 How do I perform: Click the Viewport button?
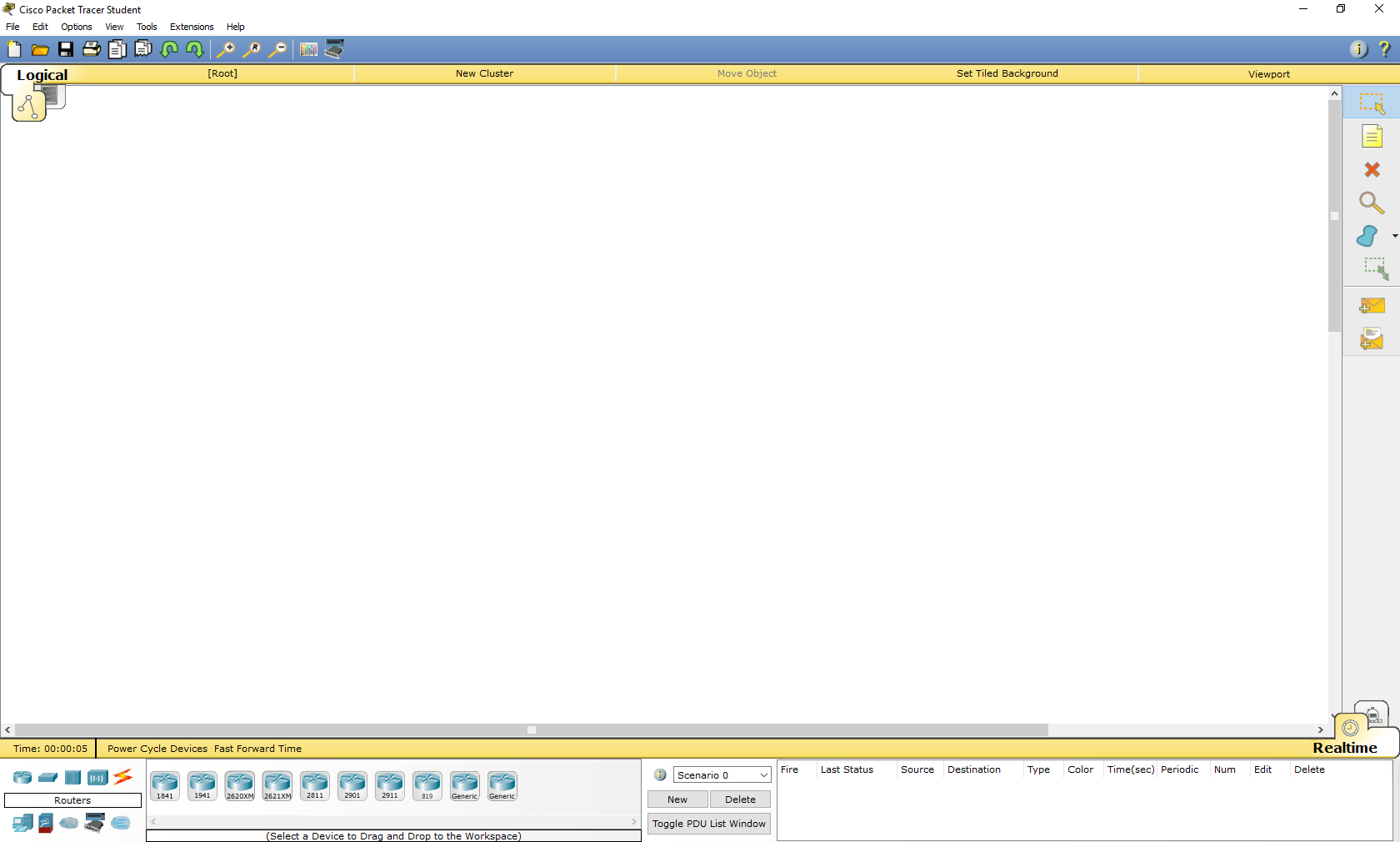click(1268, 74)
